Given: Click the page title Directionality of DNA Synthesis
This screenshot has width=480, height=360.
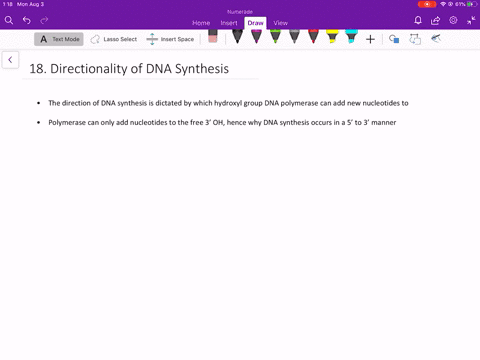Looking at the screenshot, I should pos(129,69).
